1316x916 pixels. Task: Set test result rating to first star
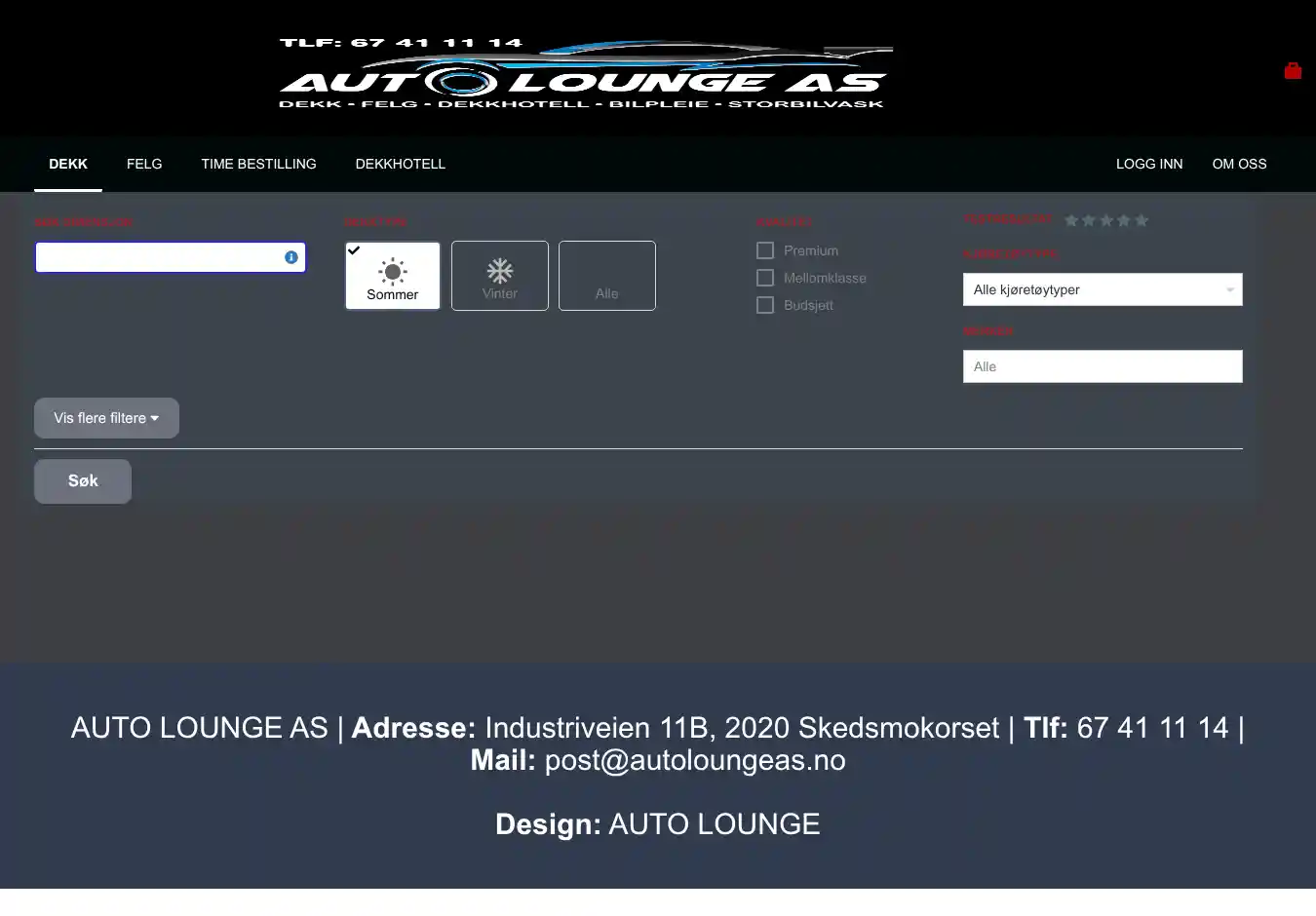[x=1071, y=220]
